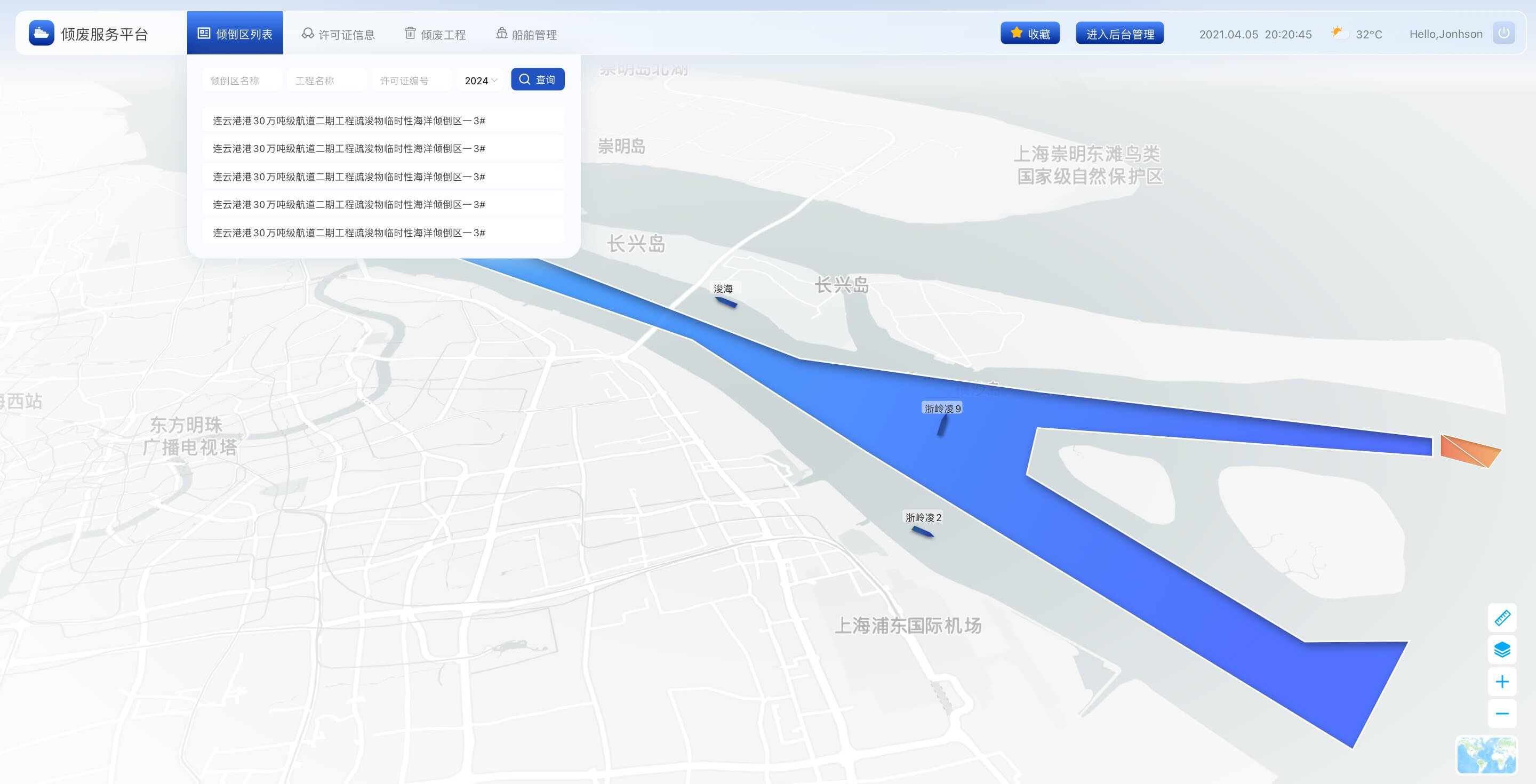Focus the 工程名称 input field
The width and height of the screenshot is (1536, 784).
[x=327, y=80]
